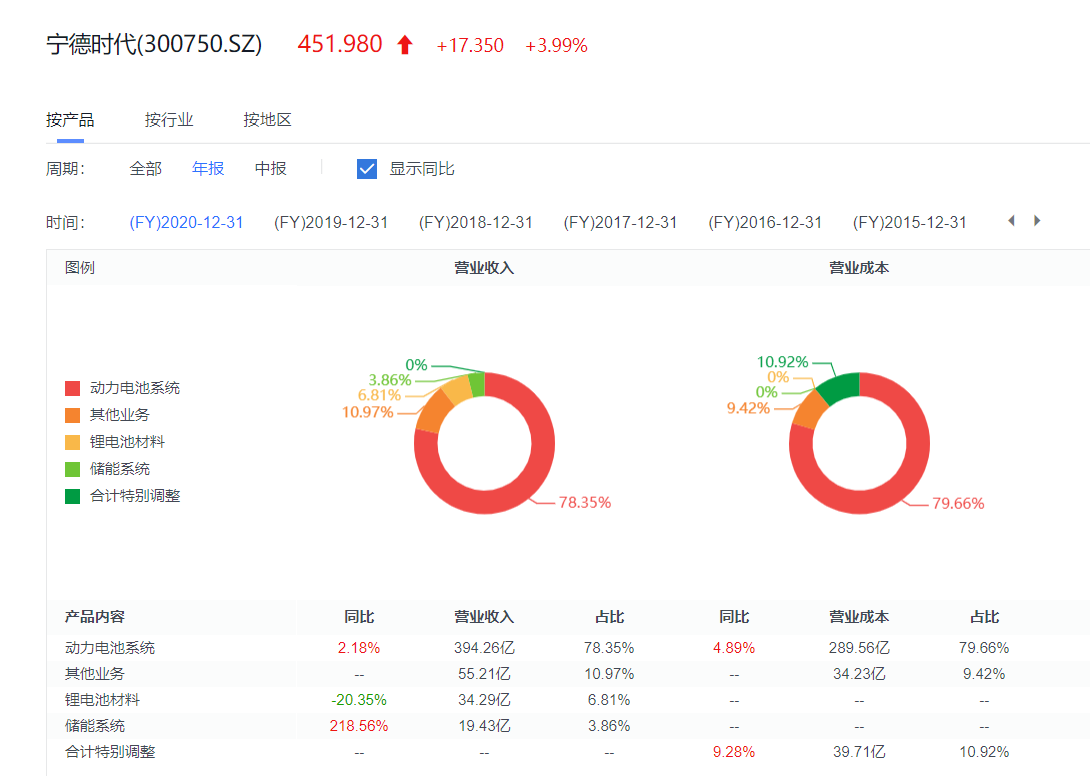
Task: Click the -20.35% year-over-year cell
Action: click(x=359, y=700)
